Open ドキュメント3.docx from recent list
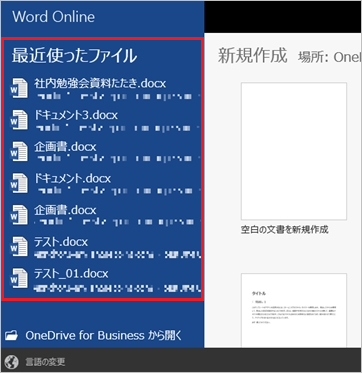362x373 pixels. (x=76, y=115)
